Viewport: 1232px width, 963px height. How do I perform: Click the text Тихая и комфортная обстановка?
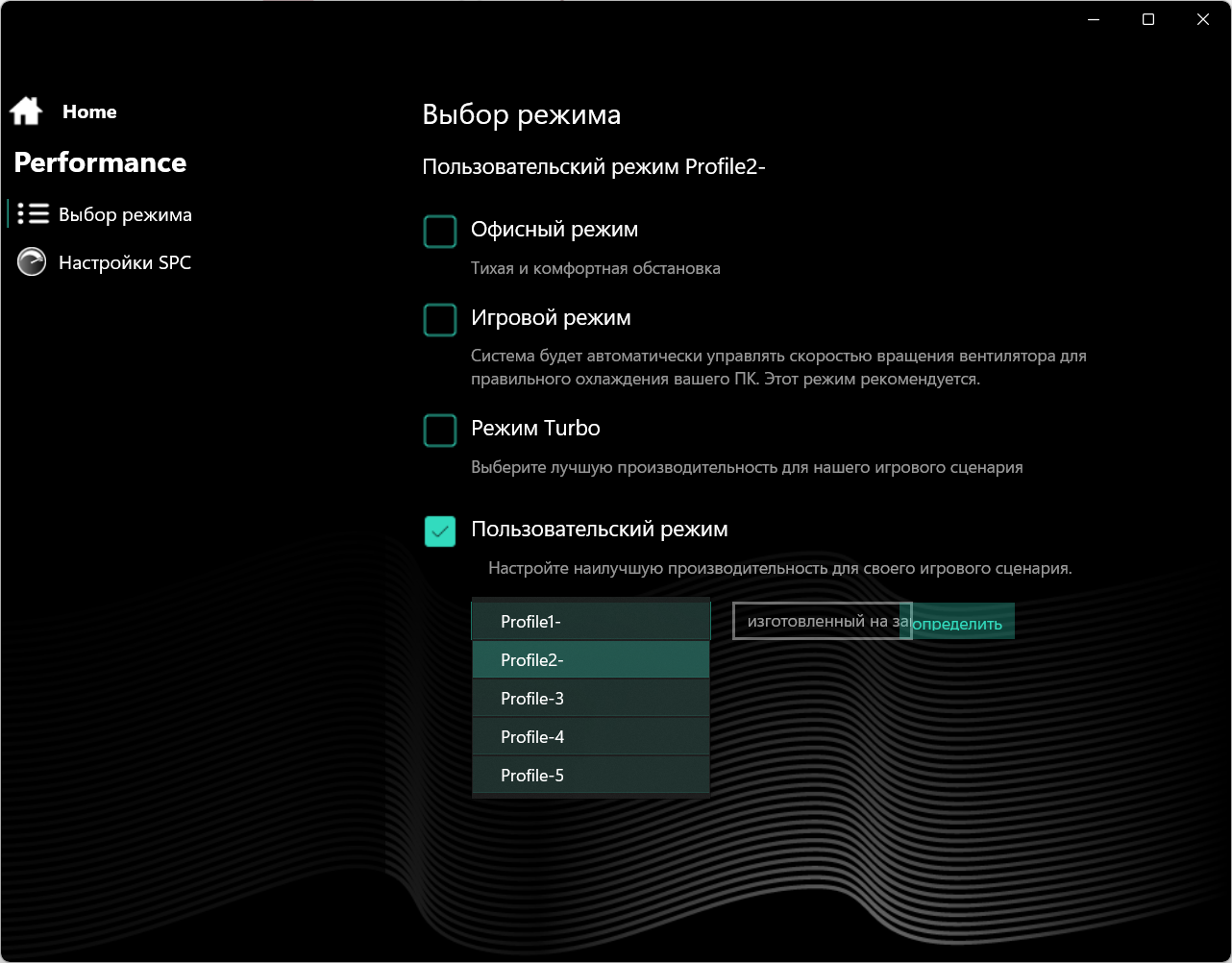pos(596,268)
